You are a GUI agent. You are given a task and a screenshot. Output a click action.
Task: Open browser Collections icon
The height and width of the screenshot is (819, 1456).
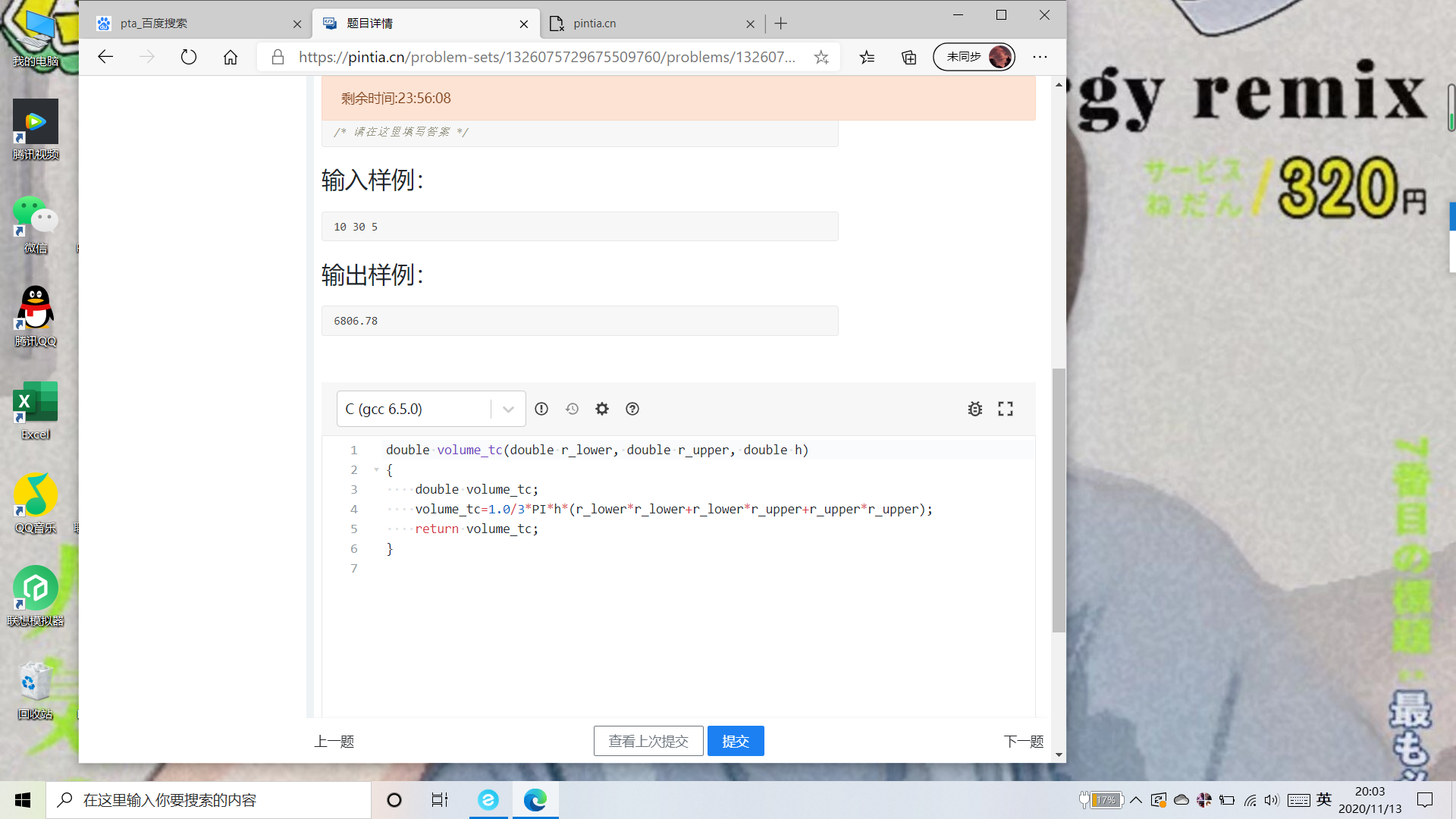point(908,57)
